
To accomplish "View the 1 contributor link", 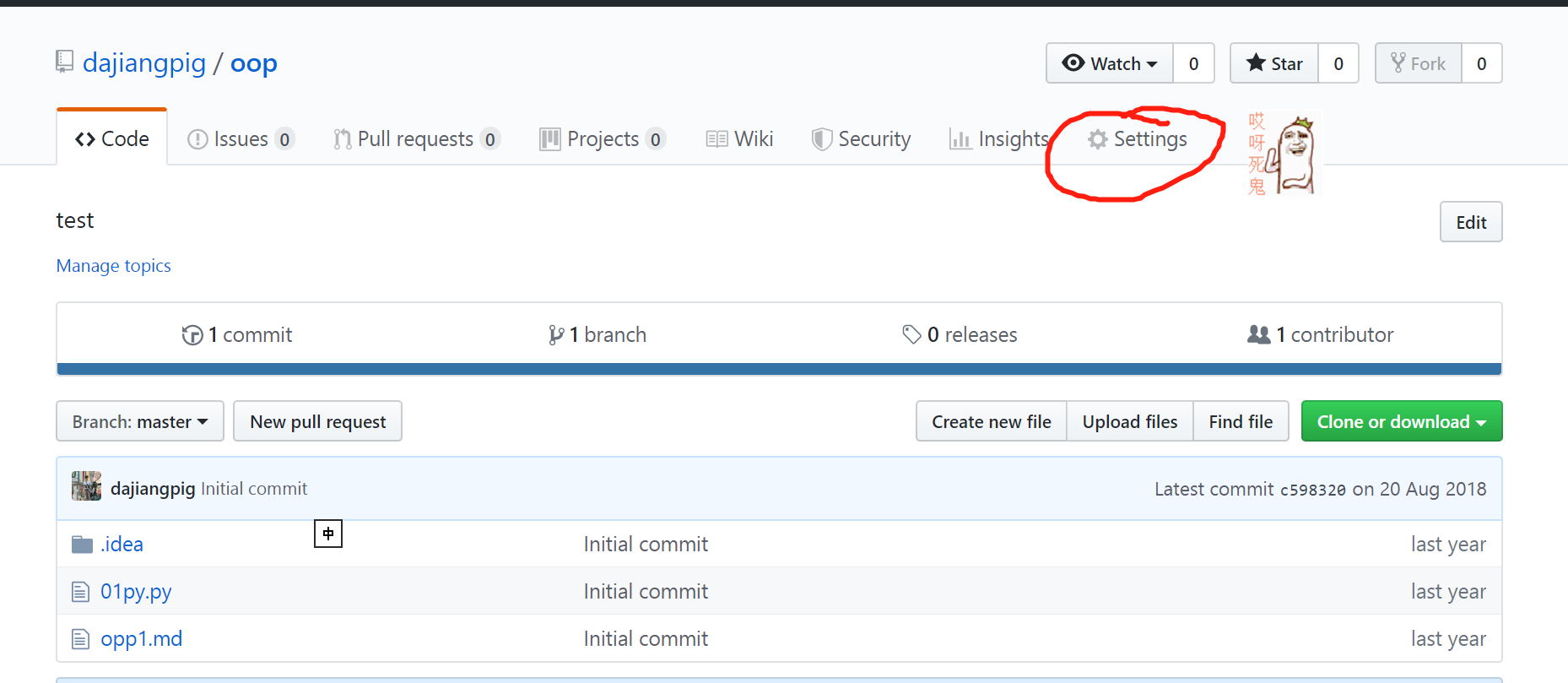I will [1320, 335].
